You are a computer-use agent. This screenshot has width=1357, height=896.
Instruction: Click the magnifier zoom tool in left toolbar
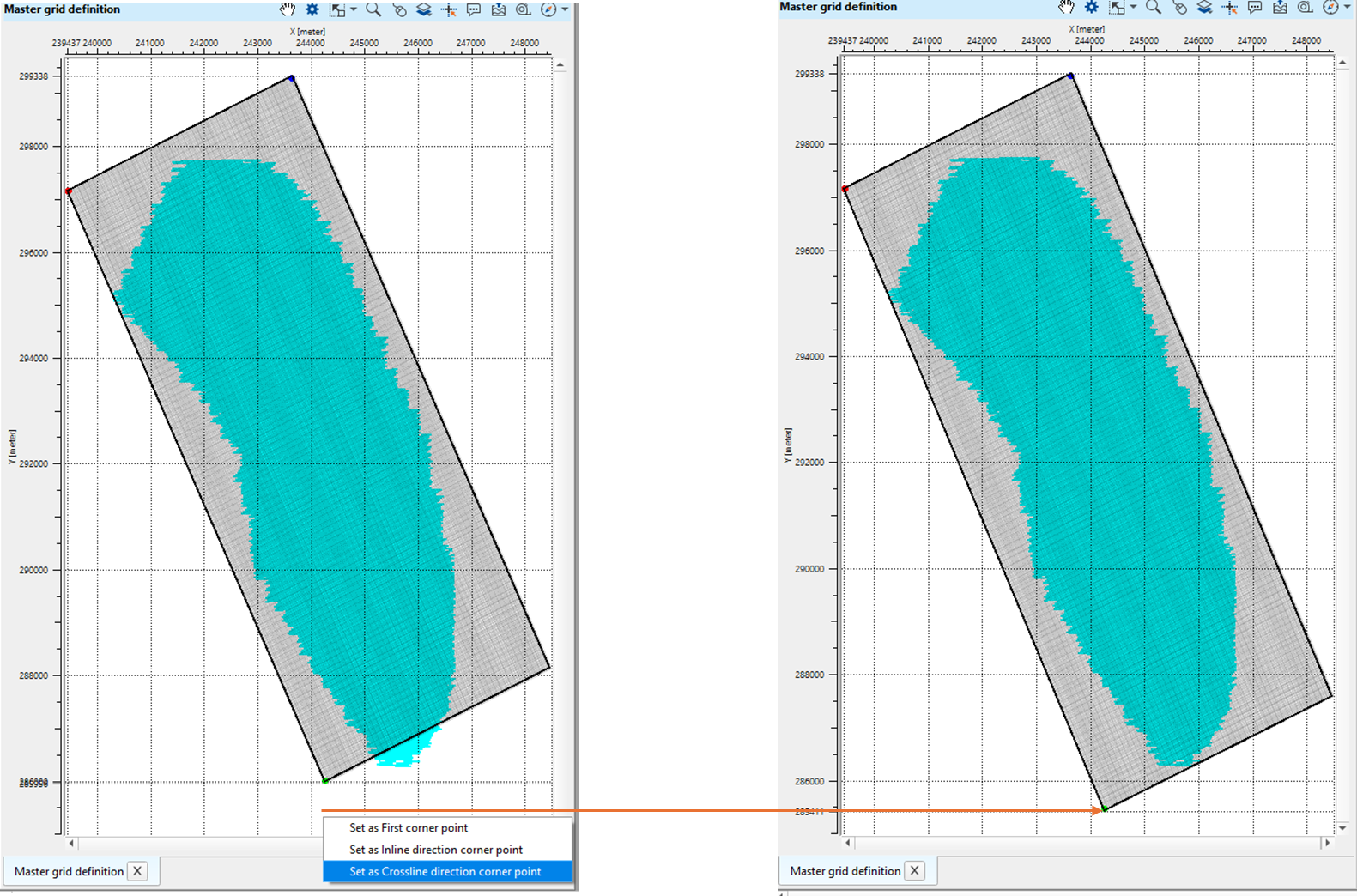tap(373, 9)
